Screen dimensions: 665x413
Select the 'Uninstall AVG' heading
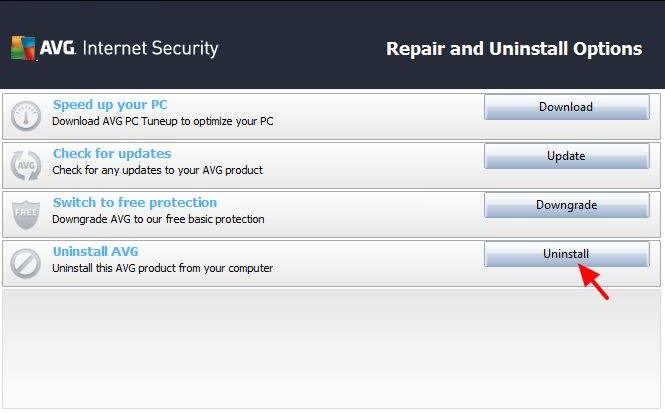click(x=95, y=251)
